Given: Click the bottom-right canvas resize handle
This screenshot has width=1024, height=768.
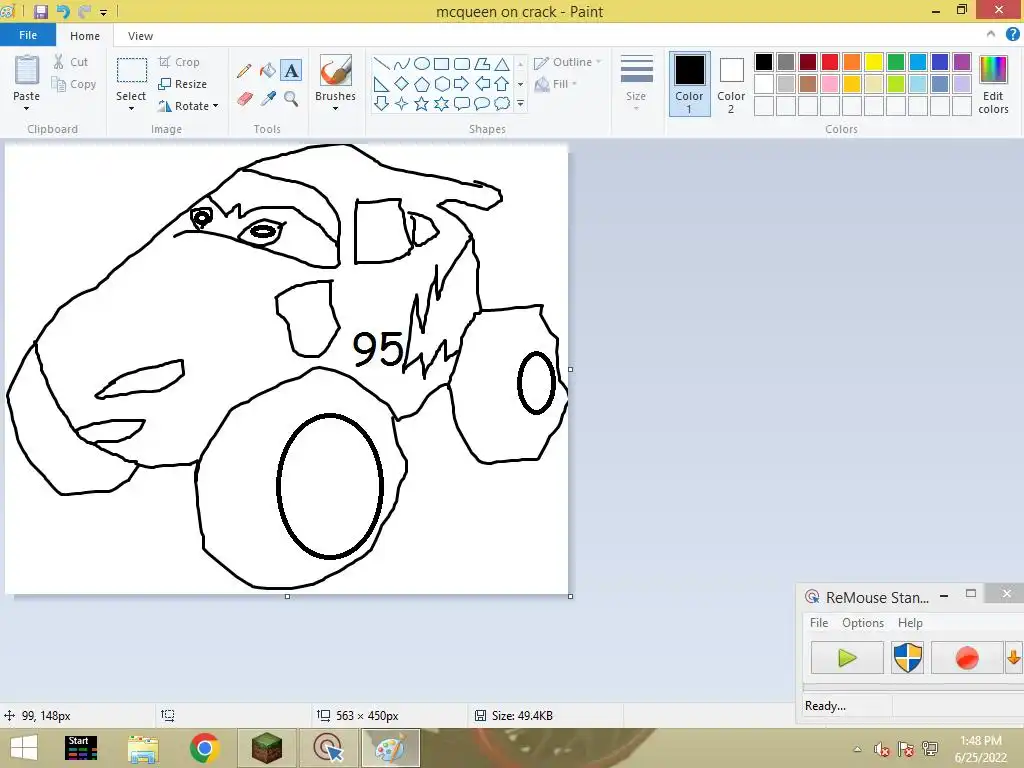Looking at the screenshot, I should pyautogui.click(x=570, y=596).
